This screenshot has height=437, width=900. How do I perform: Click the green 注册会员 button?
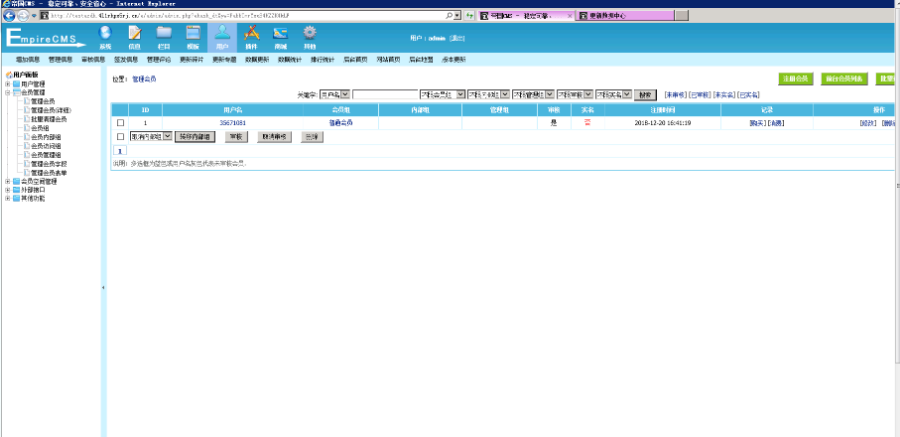796,79
